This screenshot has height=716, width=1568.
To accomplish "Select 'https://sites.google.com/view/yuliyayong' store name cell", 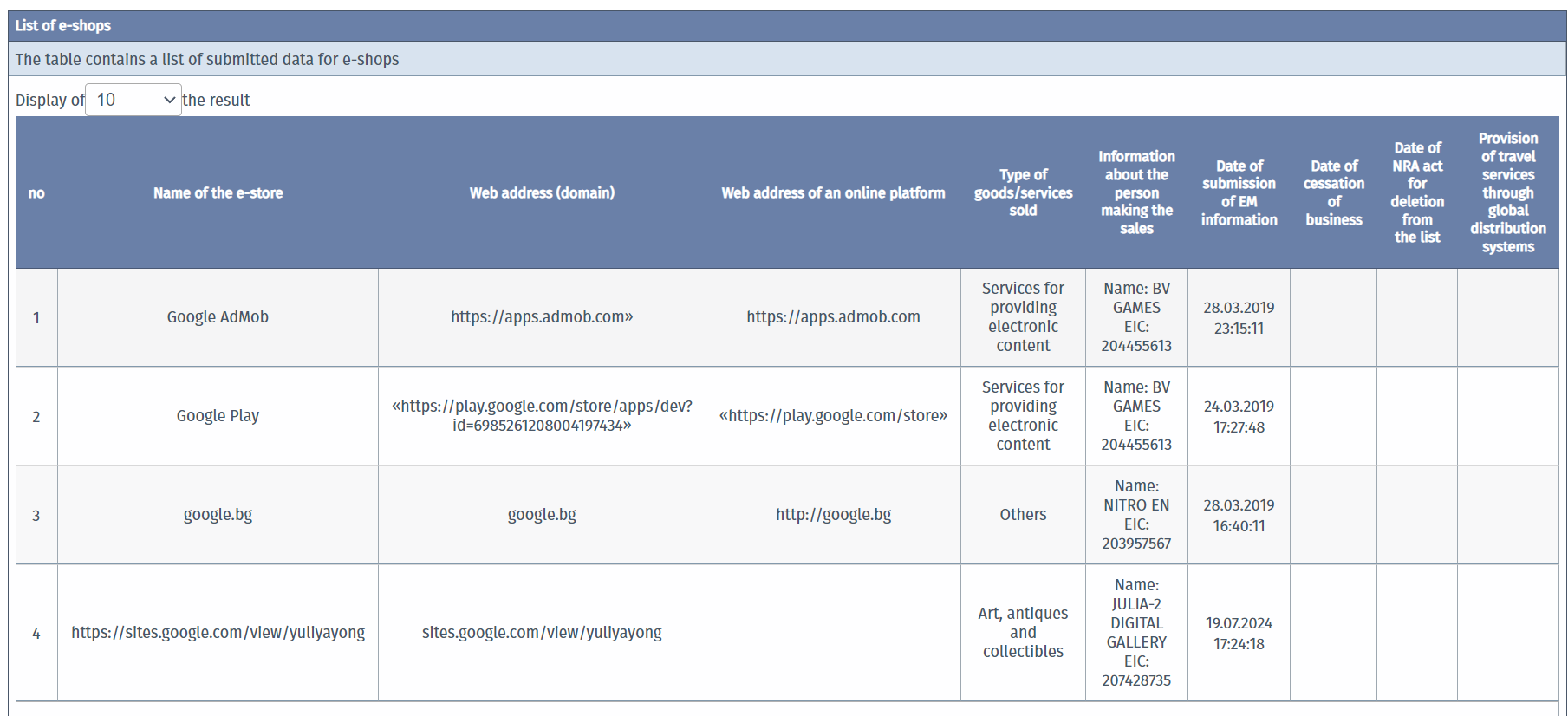I will click(218, 633).
